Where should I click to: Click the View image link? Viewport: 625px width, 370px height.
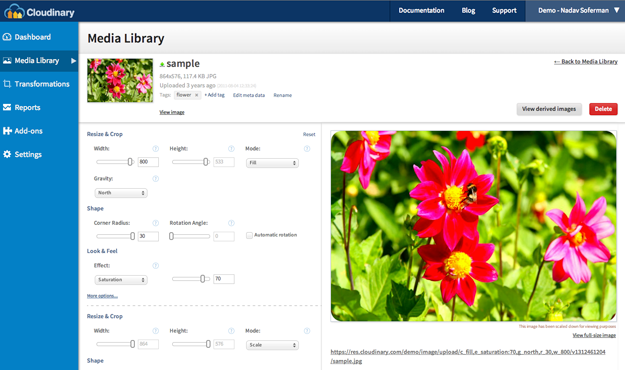coord(172,112)
